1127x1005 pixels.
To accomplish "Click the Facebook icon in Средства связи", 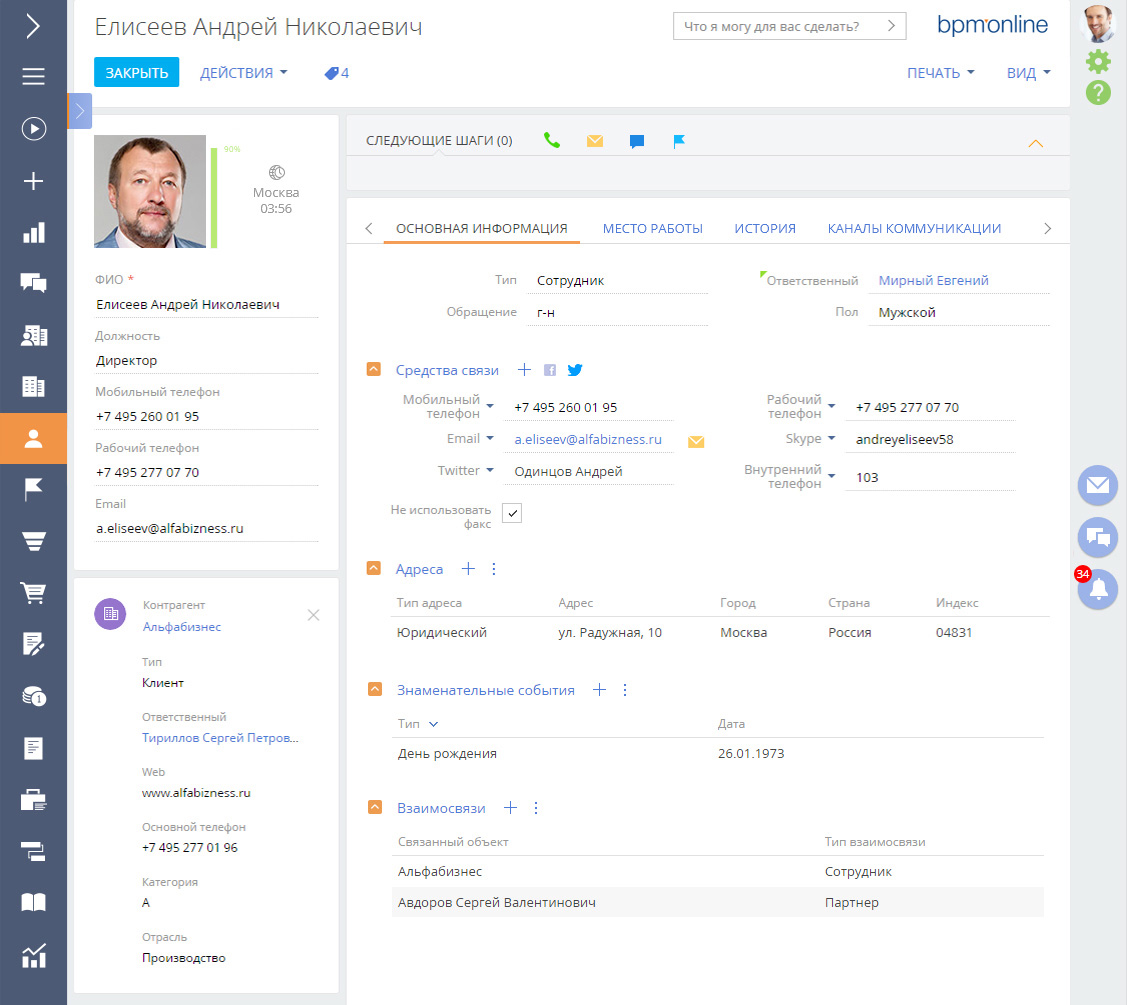I will pyautogui.click(x=550, y=370).
